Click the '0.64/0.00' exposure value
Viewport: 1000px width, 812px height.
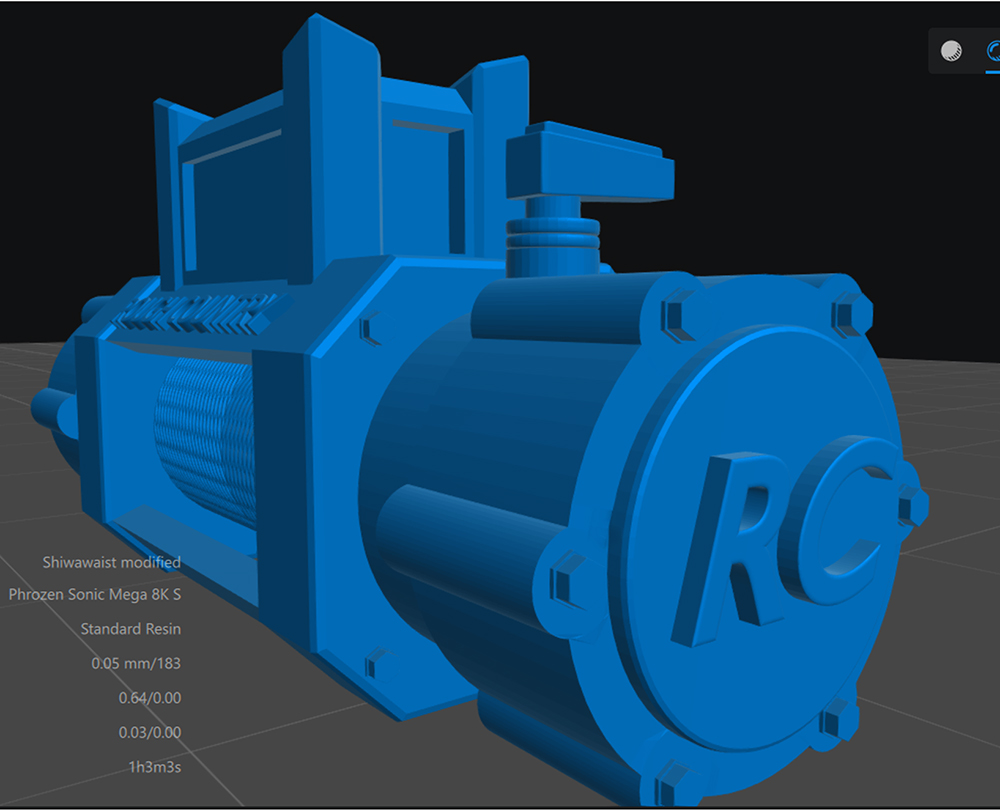point(150,697)
